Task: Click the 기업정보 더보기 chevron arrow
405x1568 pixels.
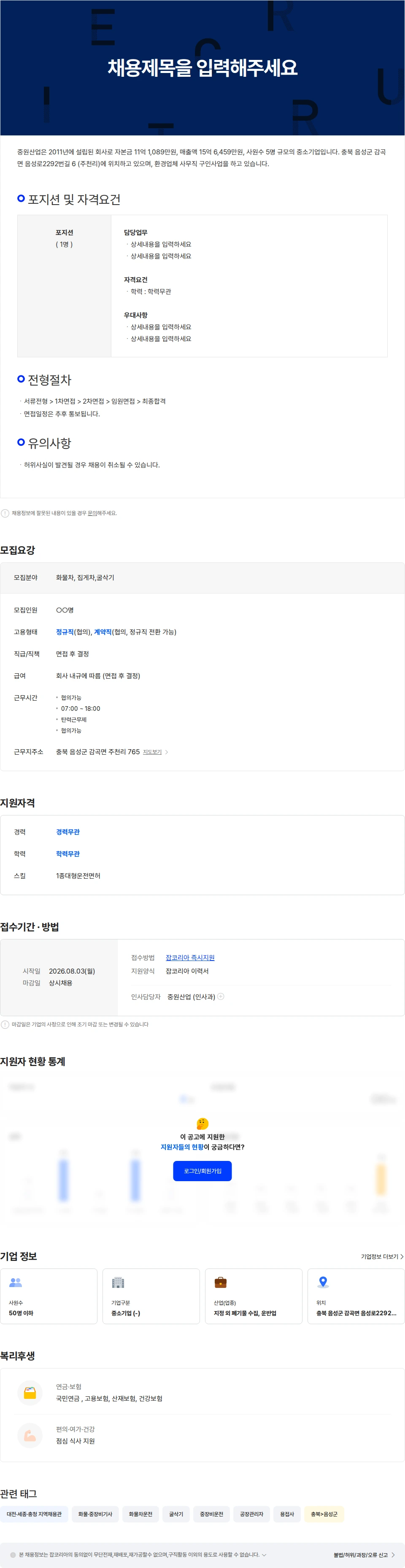Action: [402, 1257]
